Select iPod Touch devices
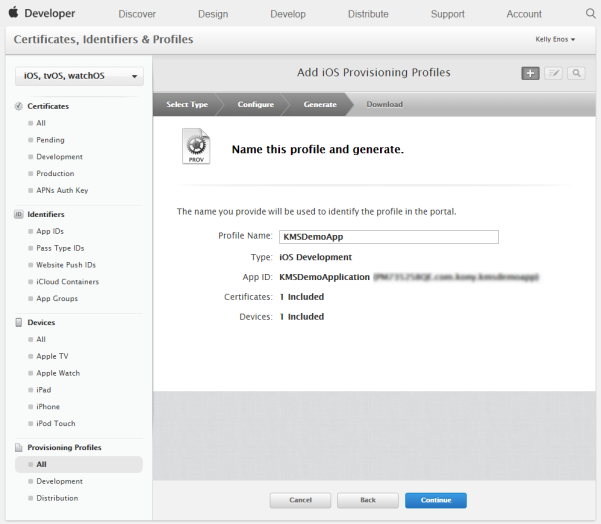This screenshot has height=524, width=601. [x=56, y=424]
